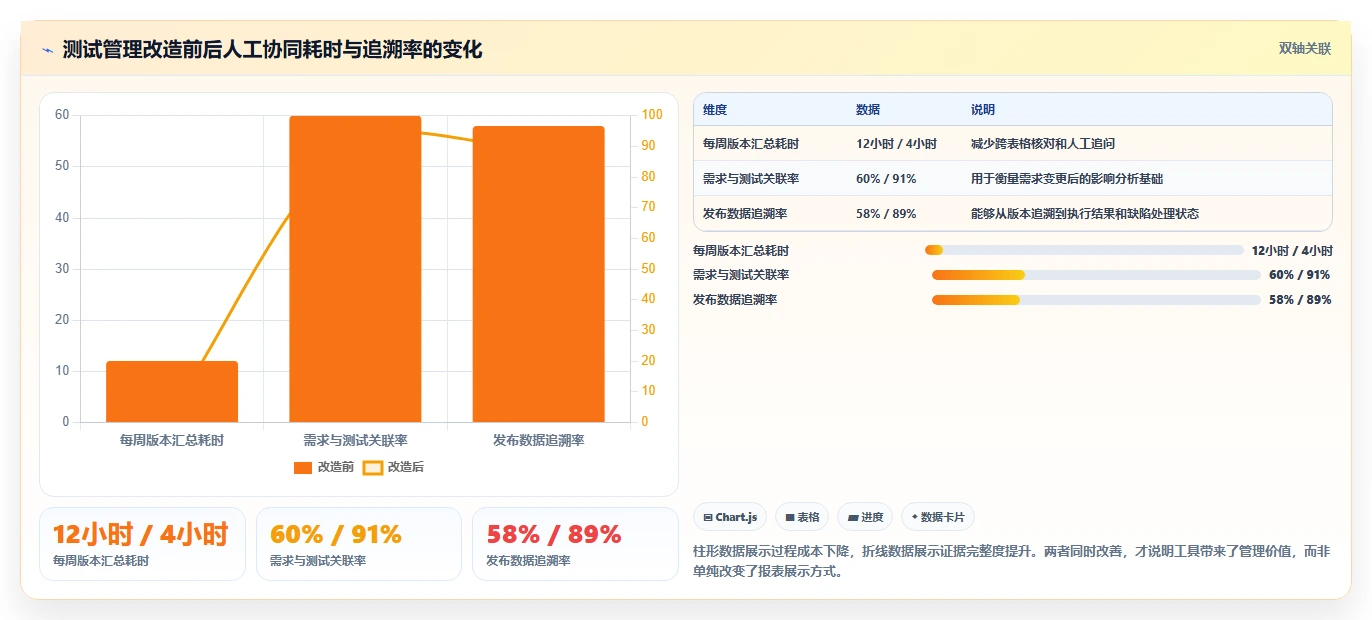Click the 发布数据追溯率 progress bar
The height and width of the screenshot is (620, 1372).
point(1096,300)
